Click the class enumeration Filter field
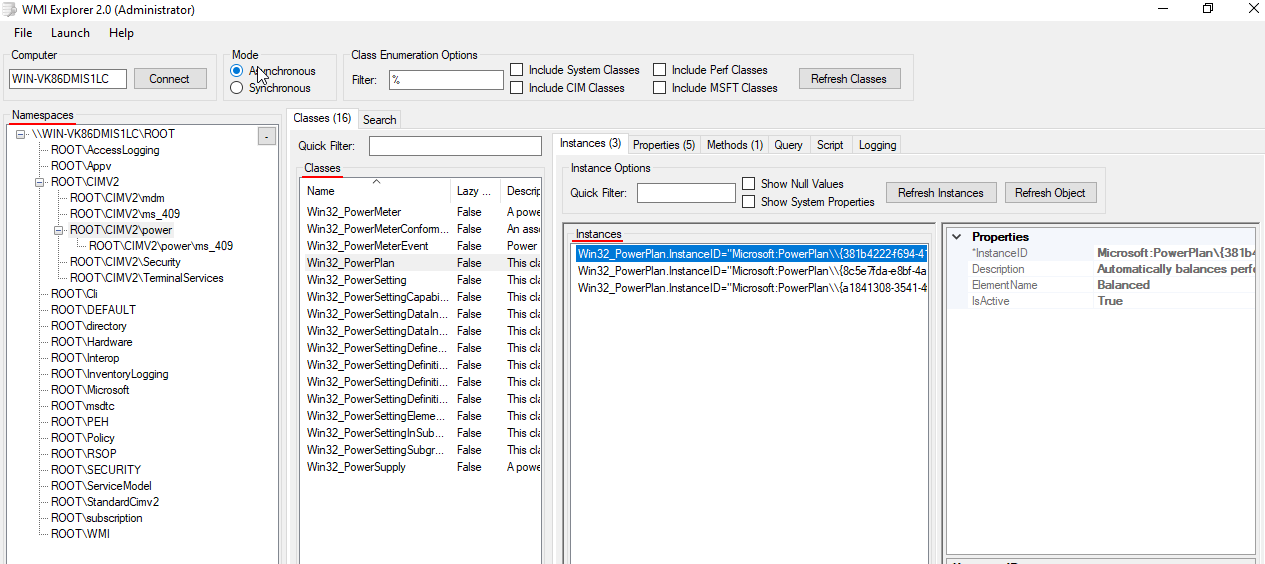 (x=446, y=80)
